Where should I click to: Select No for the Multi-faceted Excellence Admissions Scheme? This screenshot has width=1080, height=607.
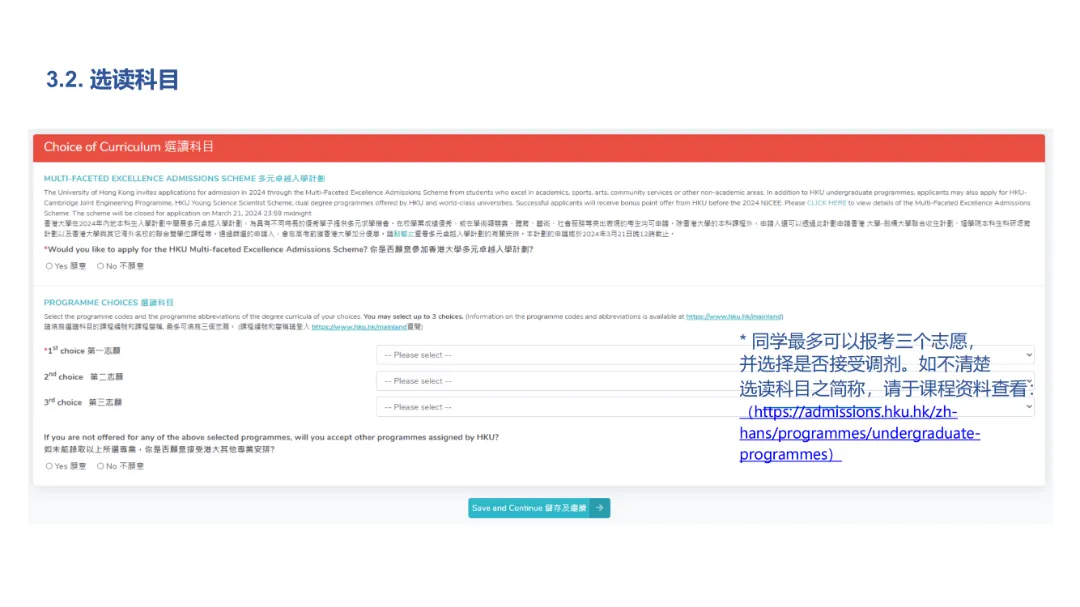[x=100, y=266]
